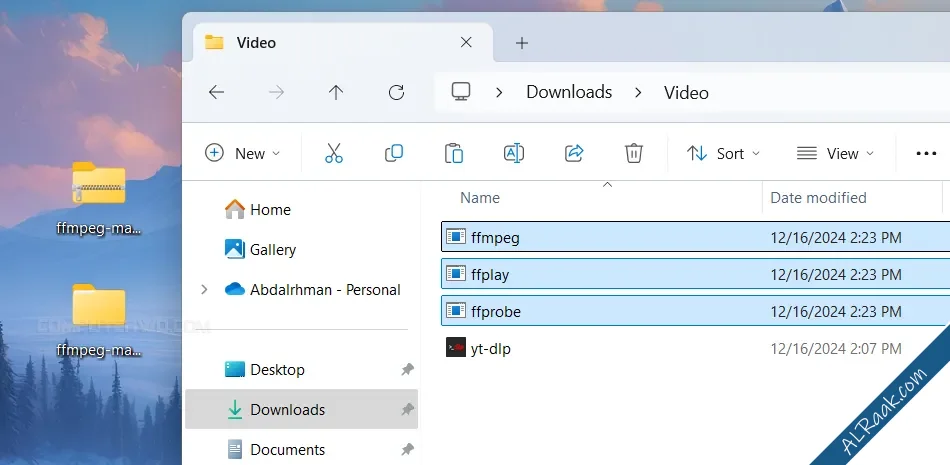Click pin icon next to Downloads
The height and width of the screenshot is (465, 950).
pos(408,410)
